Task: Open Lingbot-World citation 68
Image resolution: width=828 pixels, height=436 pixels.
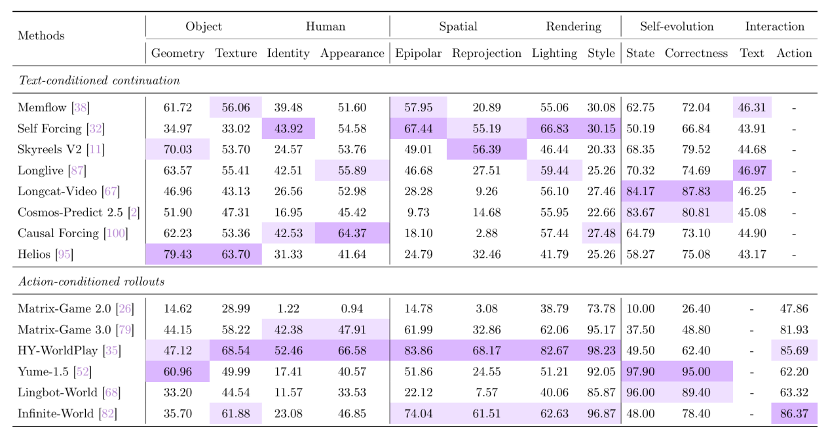Action: point(111,393)
